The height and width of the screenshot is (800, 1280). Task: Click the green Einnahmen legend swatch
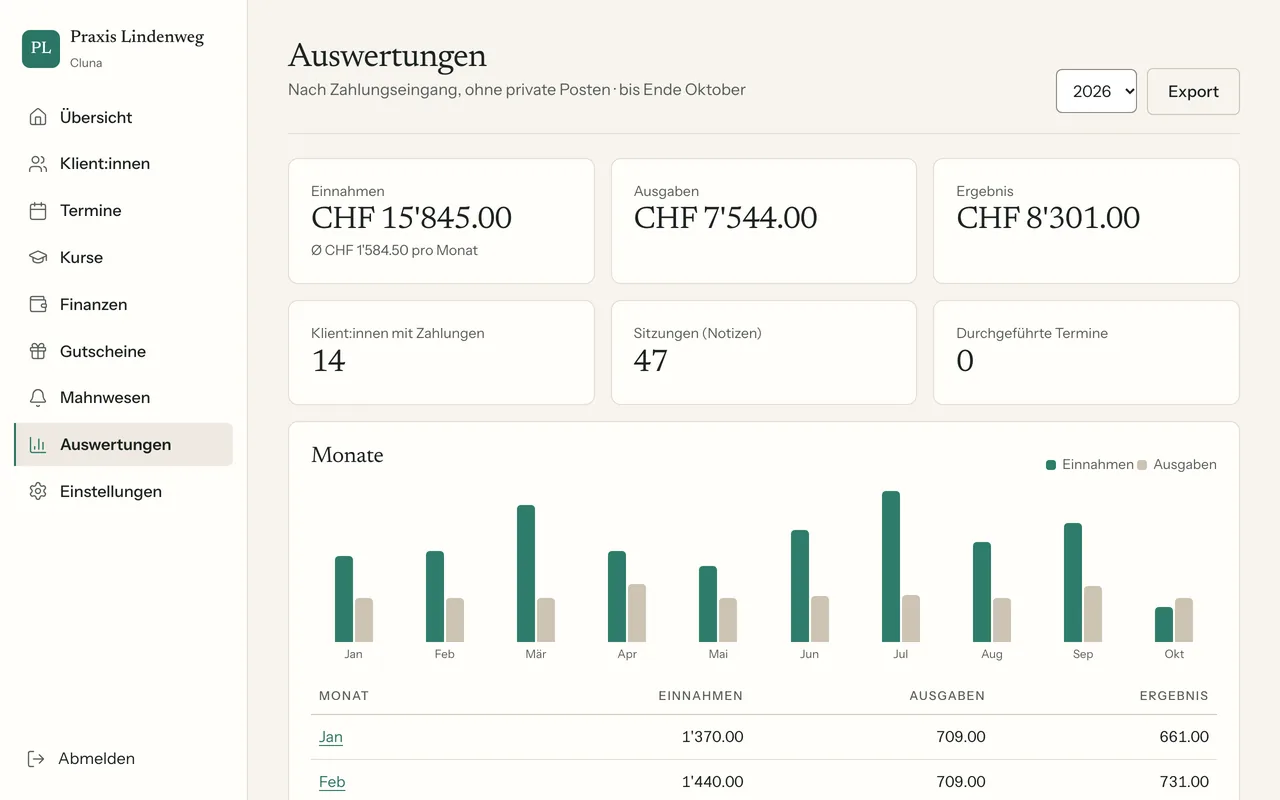pyautogui.click(x=1051, y=465)
